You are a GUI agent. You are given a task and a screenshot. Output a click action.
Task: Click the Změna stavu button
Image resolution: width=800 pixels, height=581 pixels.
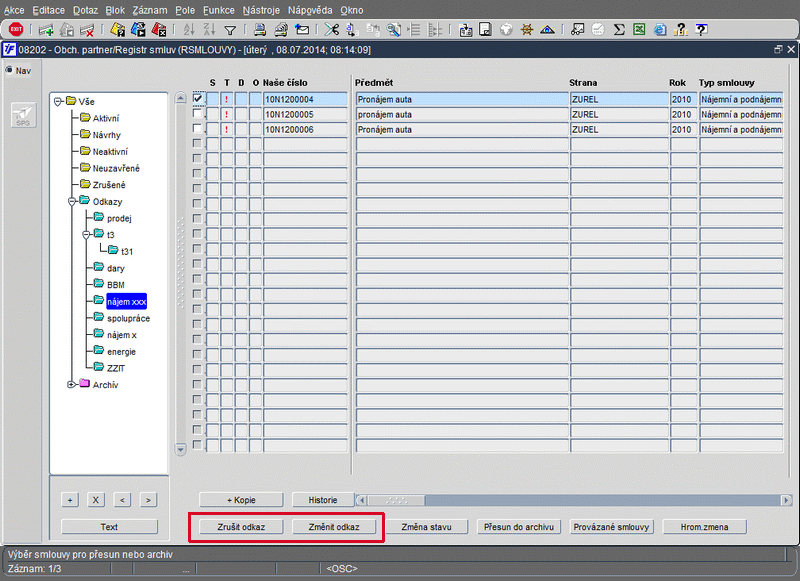(426, 527)
